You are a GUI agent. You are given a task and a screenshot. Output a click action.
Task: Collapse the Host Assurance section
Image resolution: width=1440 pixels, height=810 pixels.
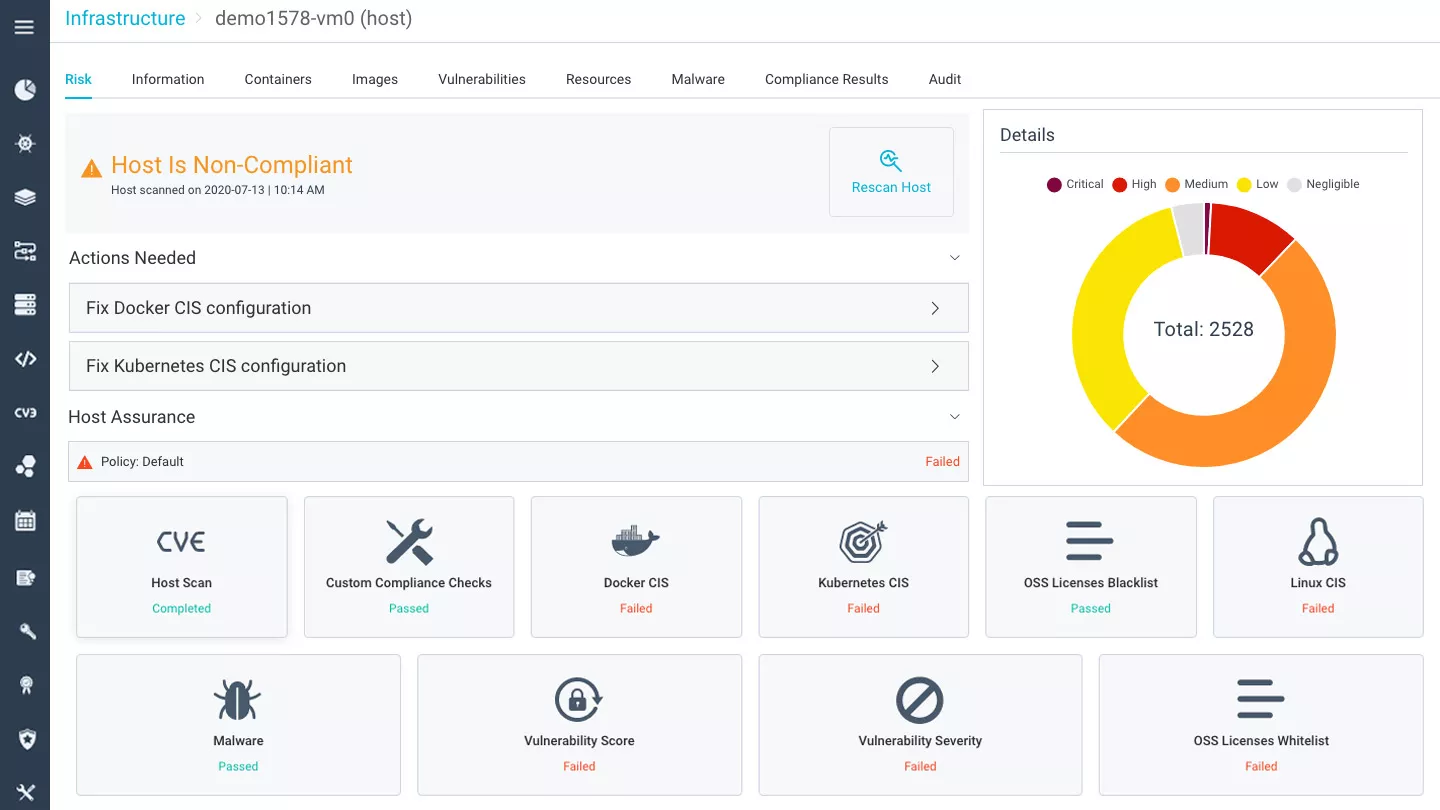click(x=955, y=417)
